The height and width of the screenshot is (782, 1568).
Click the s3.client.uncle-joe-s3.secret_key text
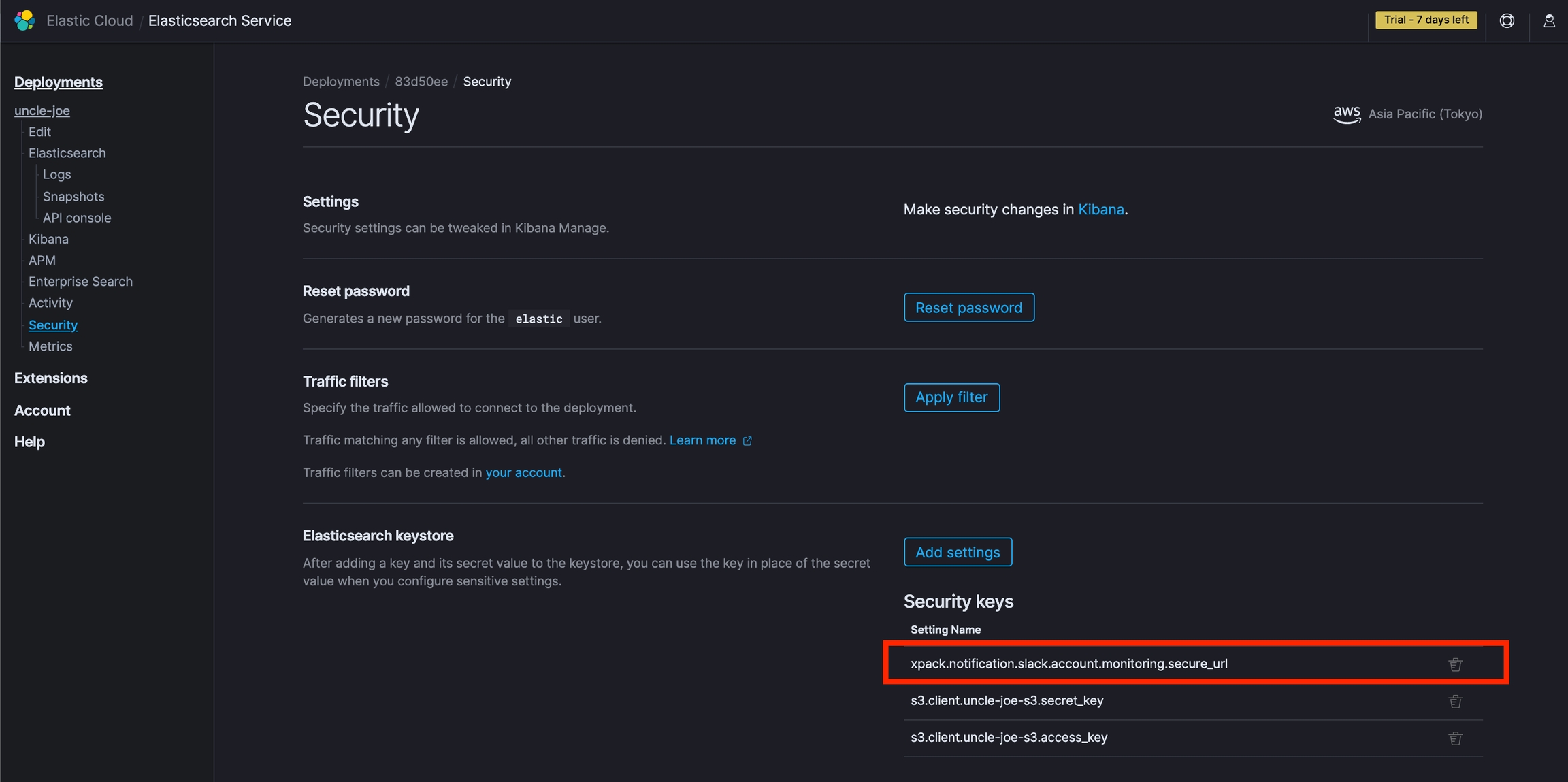1007,700
